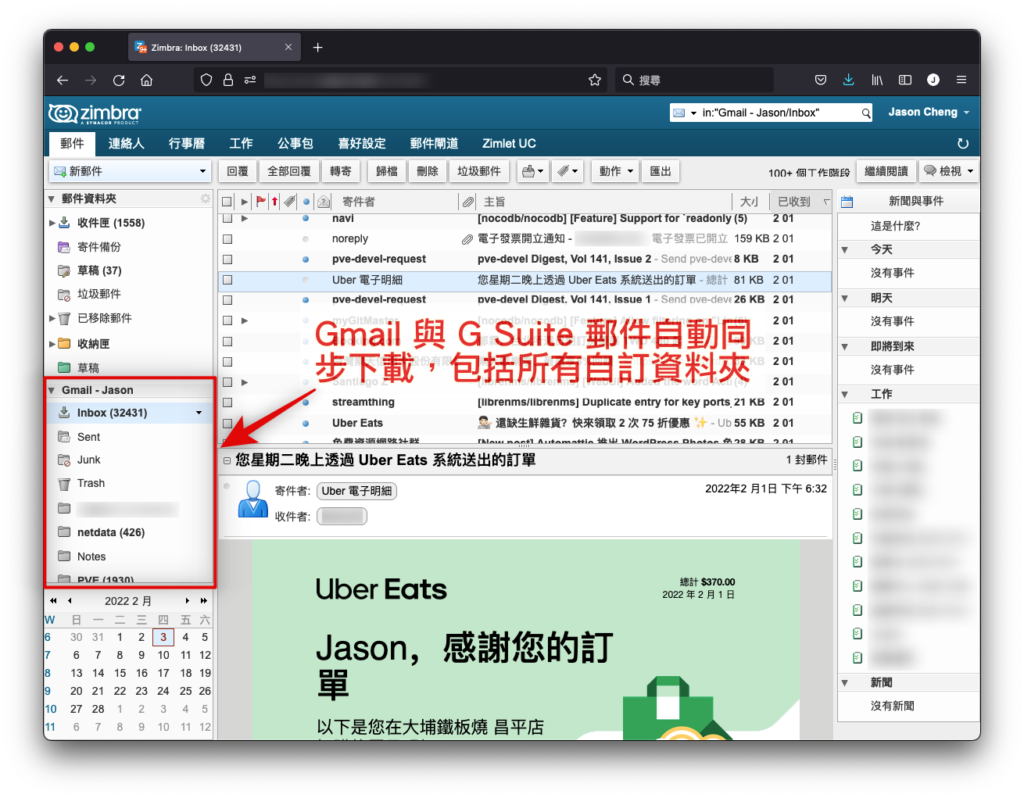The image size is (1024, 798).
Task: Click mail folders gear options icon
Action: coord(206,199)
